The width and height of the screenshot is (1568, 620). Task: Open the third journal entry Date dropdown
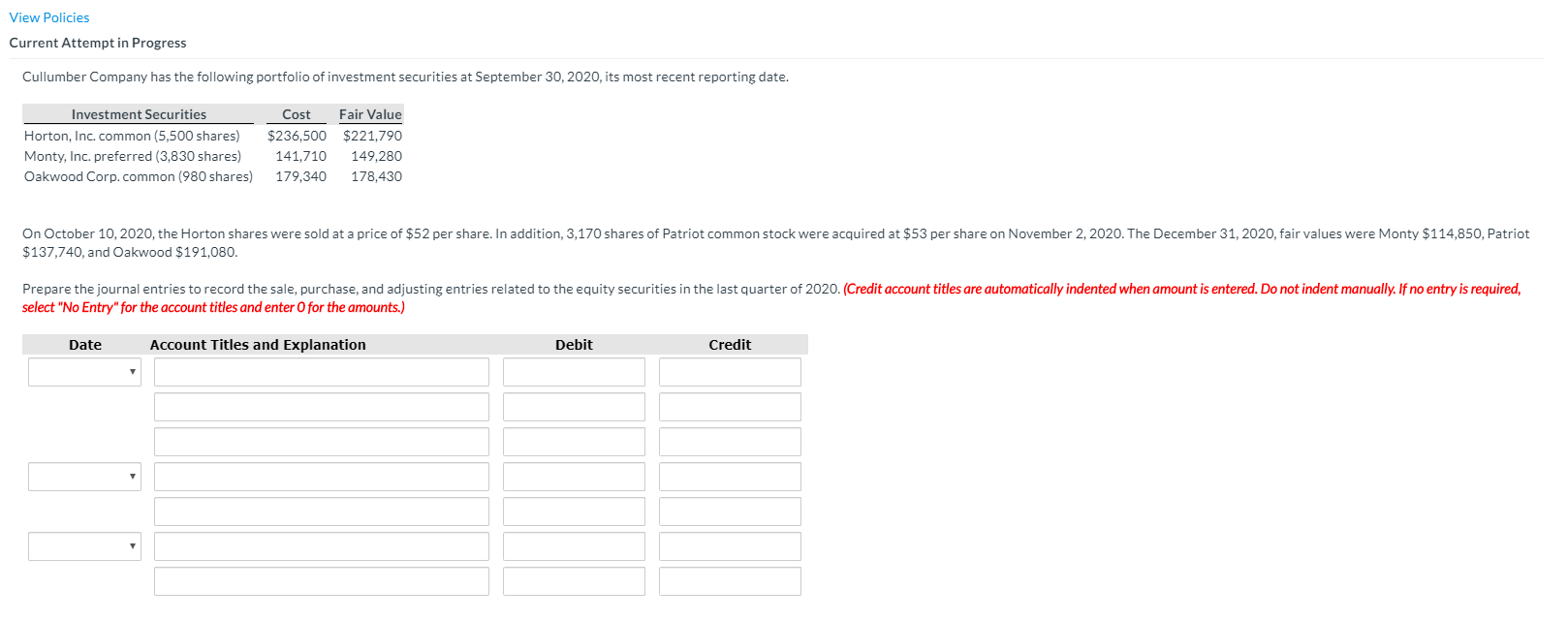(x=83, y=545)
